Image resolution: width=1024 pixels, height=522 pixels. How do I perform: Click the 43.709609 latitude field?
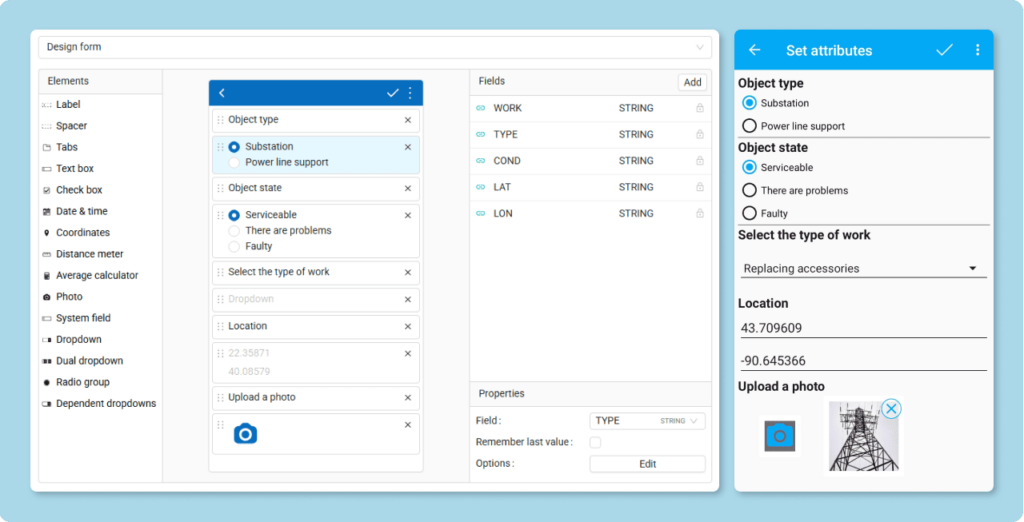coord(863,329)
